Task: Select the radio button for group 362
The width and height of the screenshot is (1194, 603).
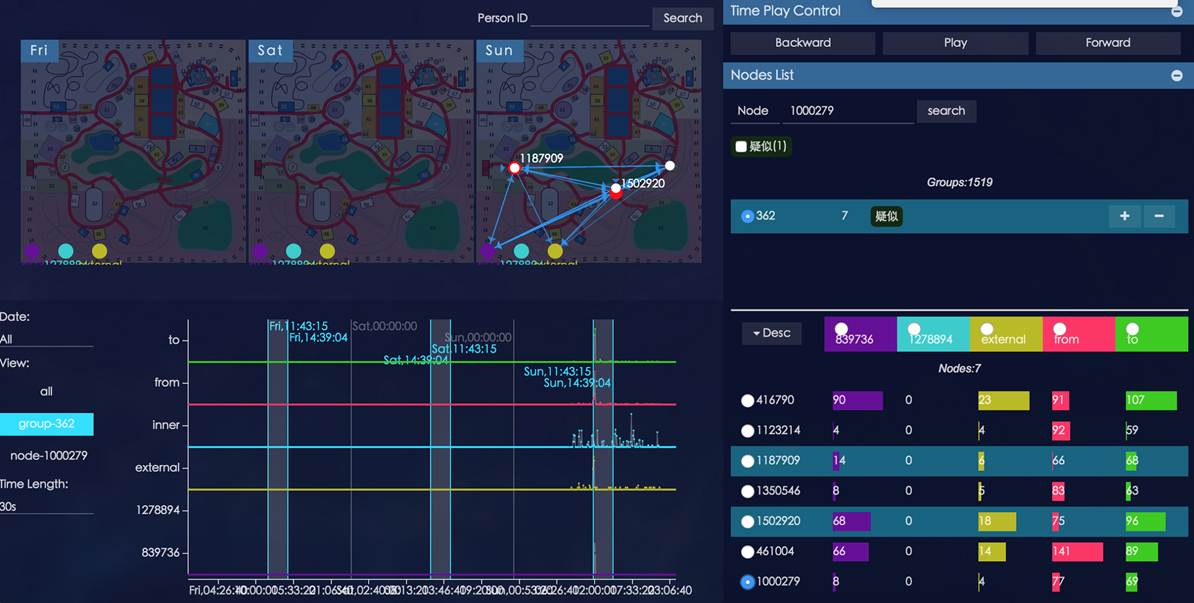Action: (x=747, y=216)
